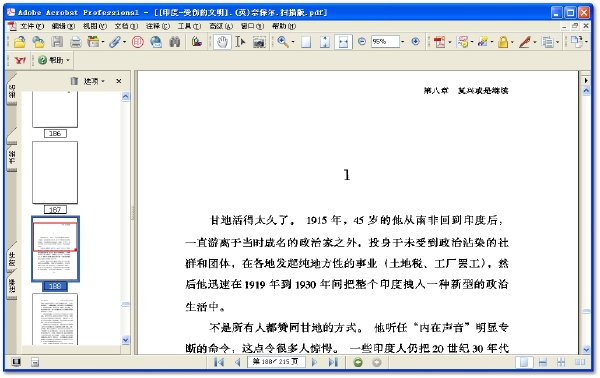Open the 文件 menu

pos(32,26)
